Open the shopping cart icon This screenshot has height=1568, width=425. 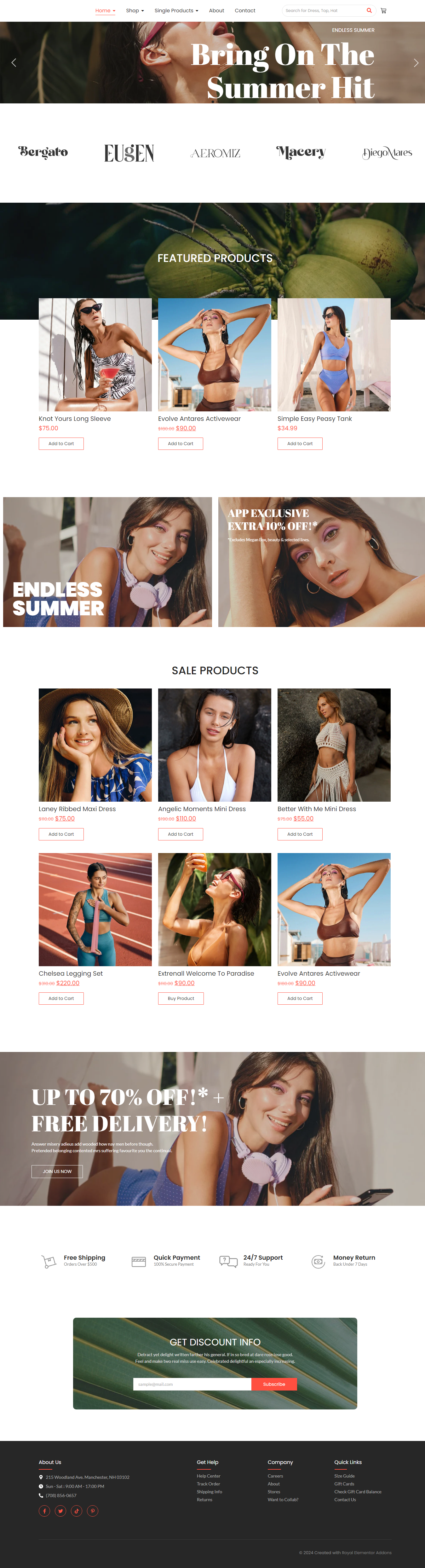tap(383, 10)
